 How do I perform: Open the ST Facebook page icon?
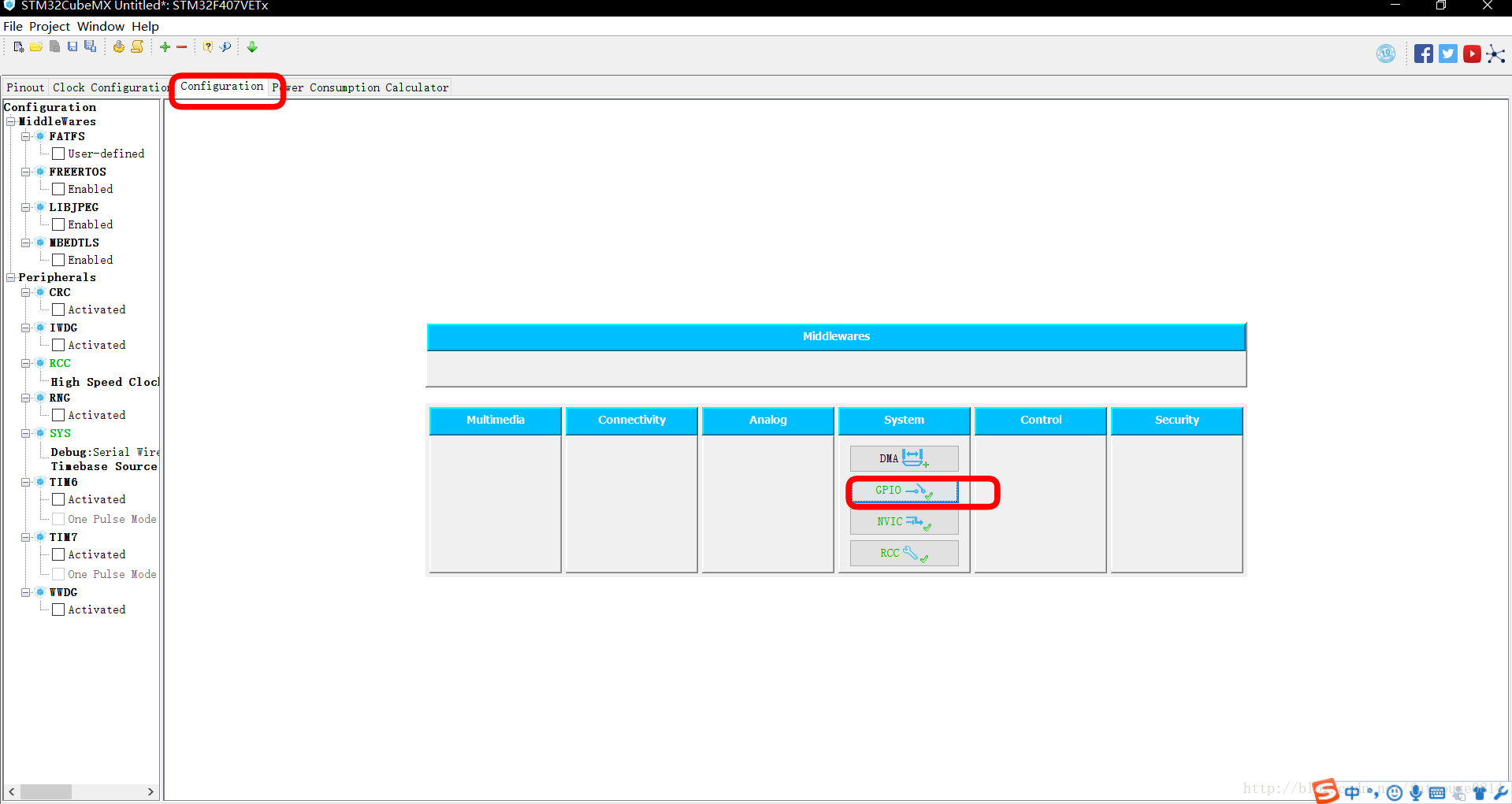pos(1423,54)
